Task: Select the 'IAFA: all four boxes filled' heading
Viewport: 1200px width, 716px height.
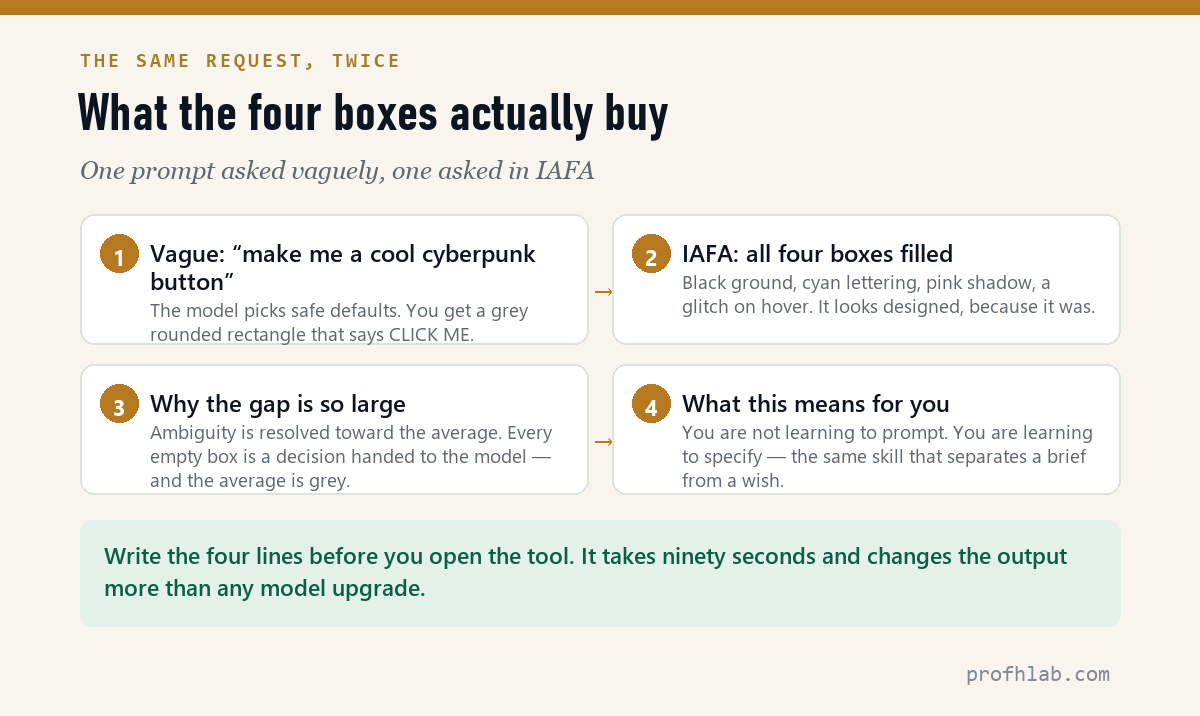Action: (817, 254)
